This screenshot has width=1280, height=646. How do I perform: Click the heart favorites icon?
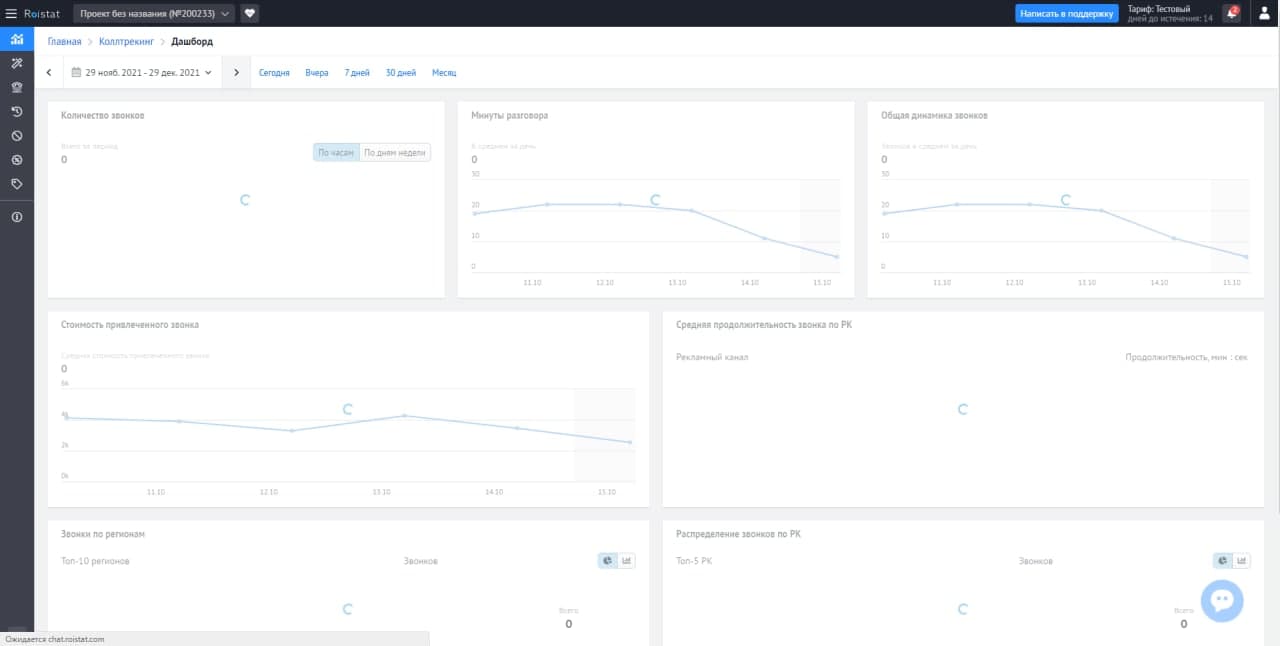click(250, 14)
